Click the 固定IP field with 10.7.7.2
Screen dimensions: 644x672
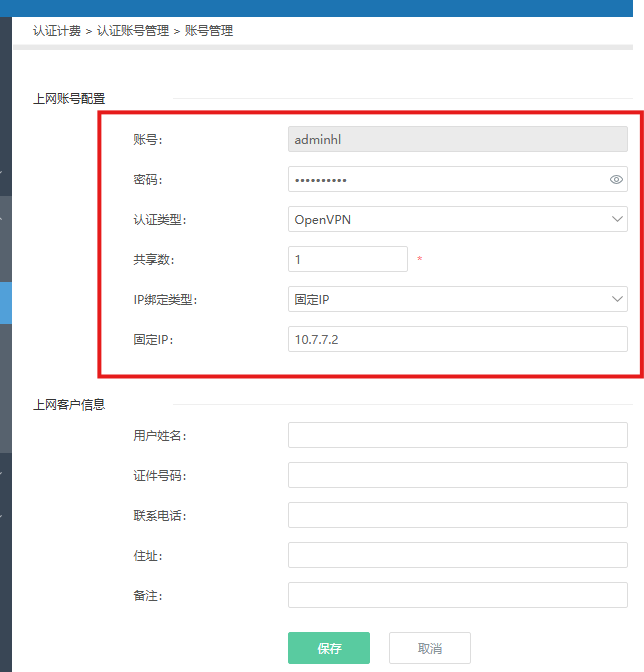pos(458,339)
